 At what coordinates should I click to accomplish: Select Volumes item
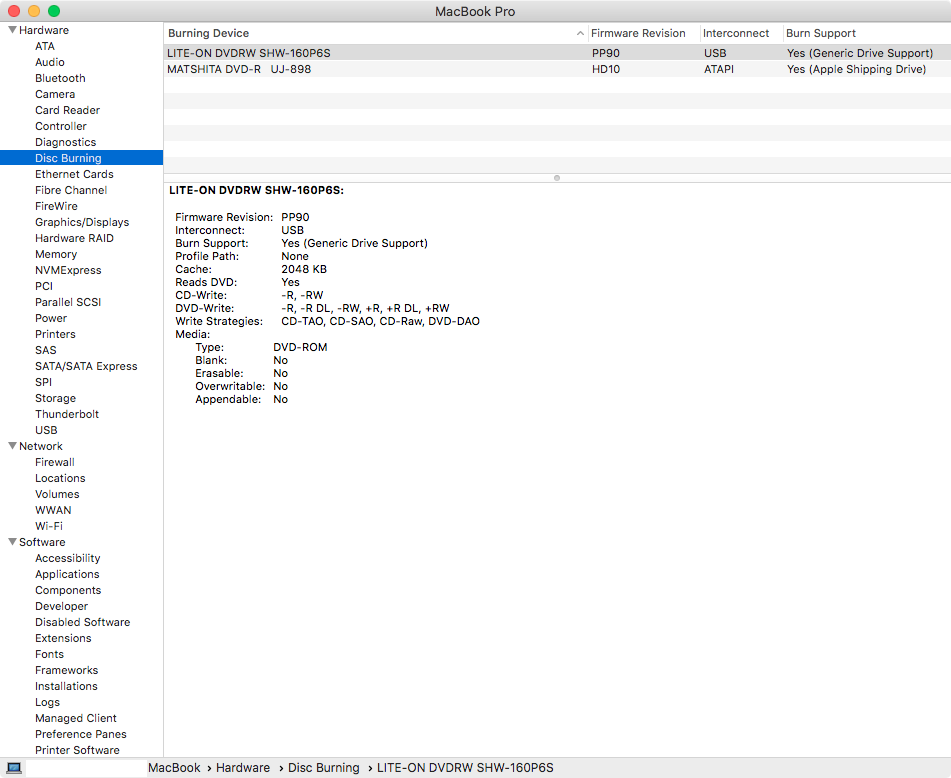[x=57, y=494]
